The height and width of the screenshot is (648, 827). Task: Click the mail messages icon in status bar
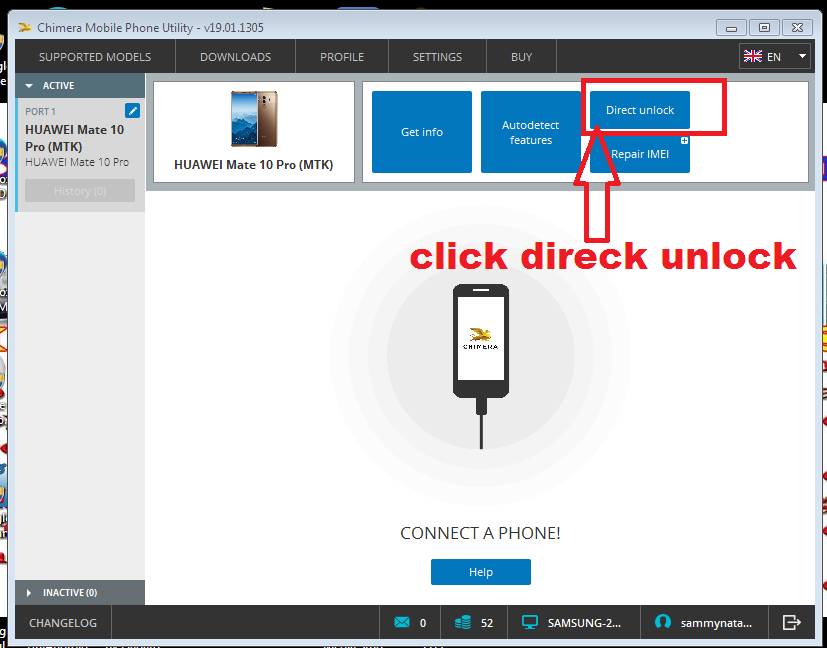coord(402,623)
